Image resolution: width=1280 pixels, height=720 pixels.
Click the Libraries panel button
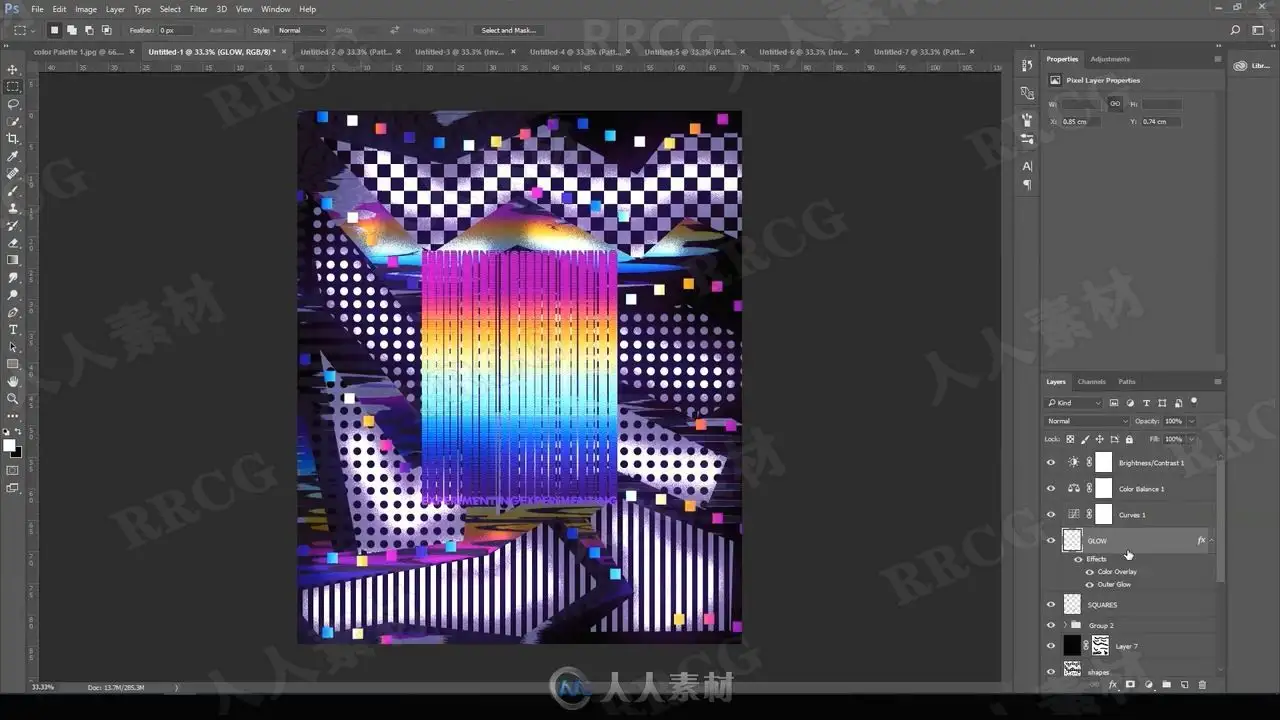point(1254,66)
